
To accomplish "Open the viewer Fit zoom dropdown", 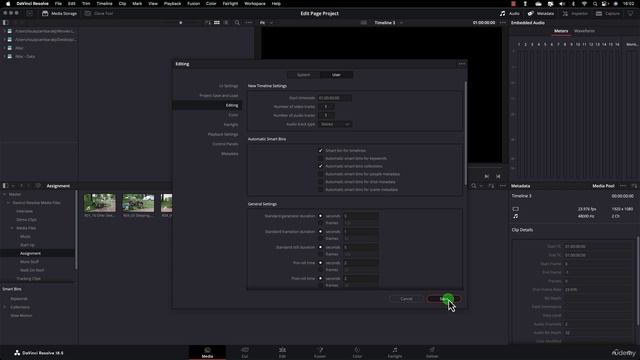I will coord(266,23).
